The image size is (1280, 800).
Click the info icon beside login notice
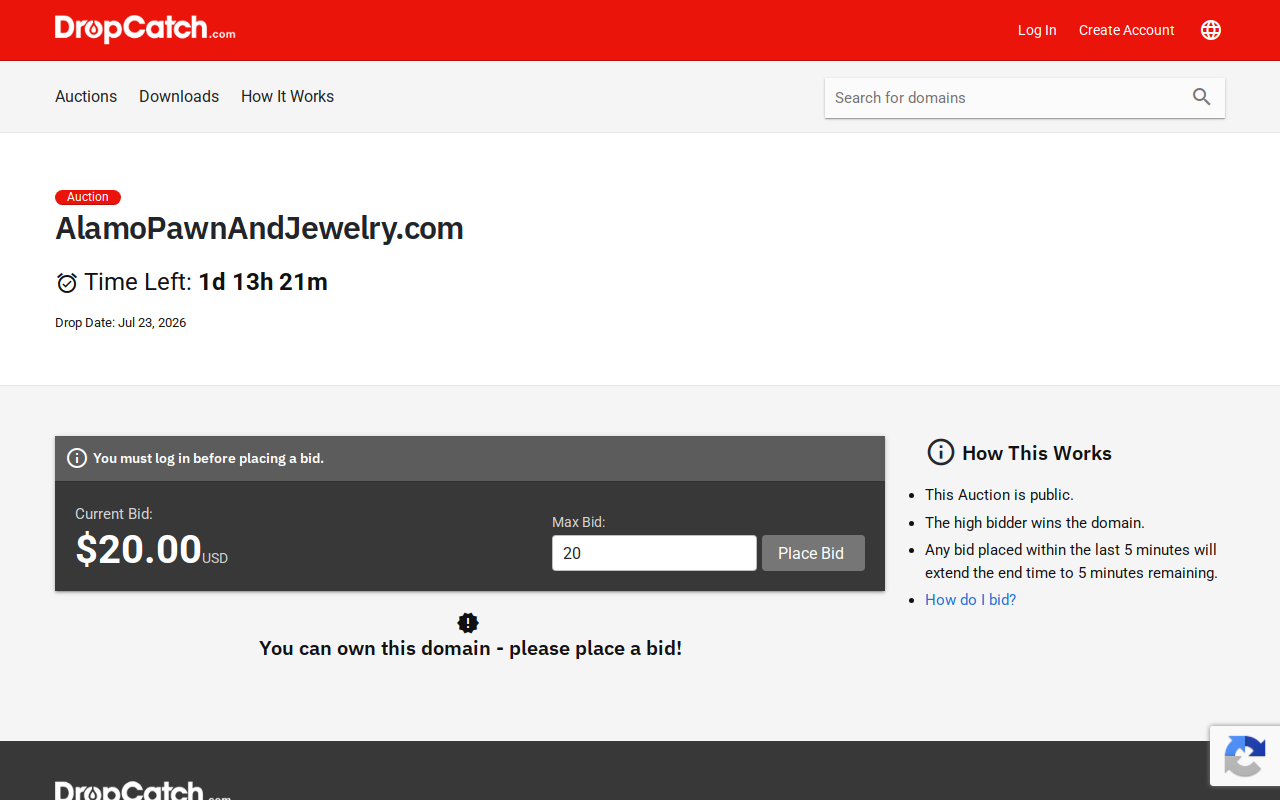tap(77, 458)
